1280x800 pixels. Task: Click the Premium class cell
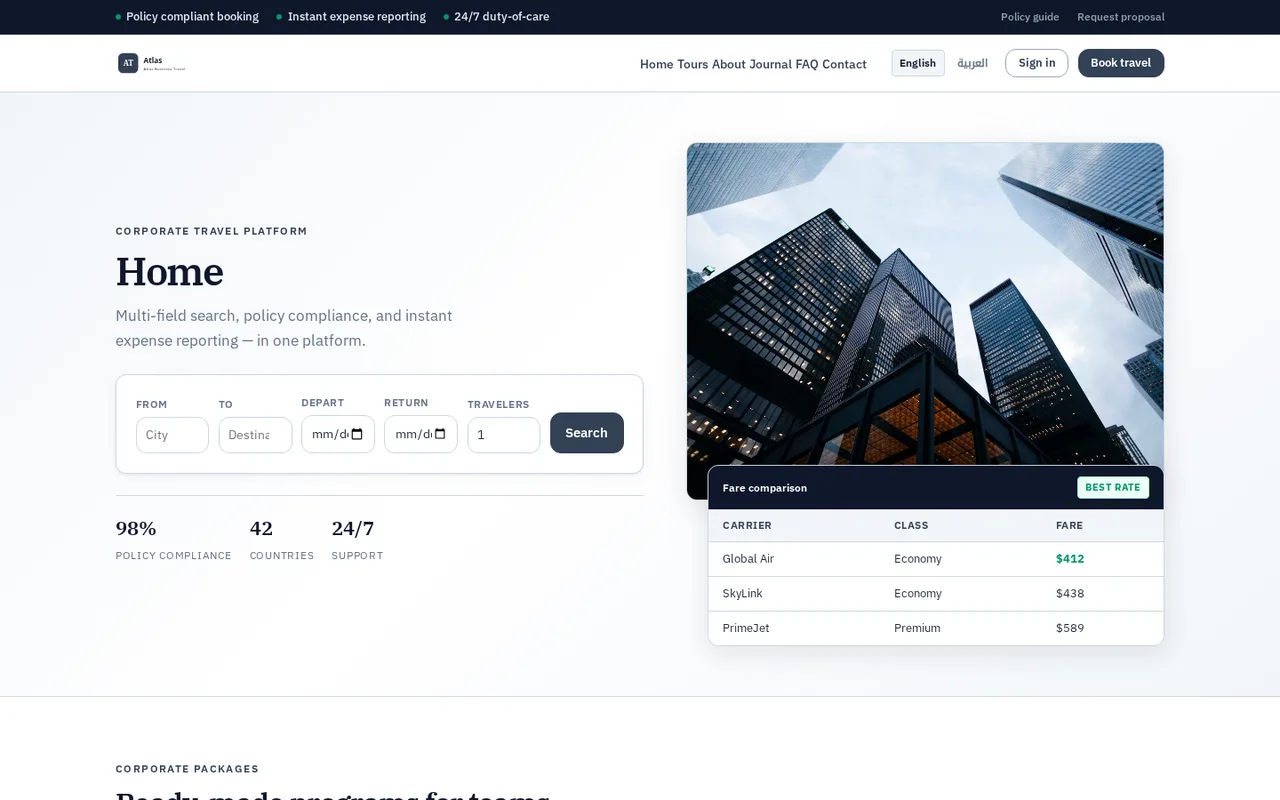[917, 628]
